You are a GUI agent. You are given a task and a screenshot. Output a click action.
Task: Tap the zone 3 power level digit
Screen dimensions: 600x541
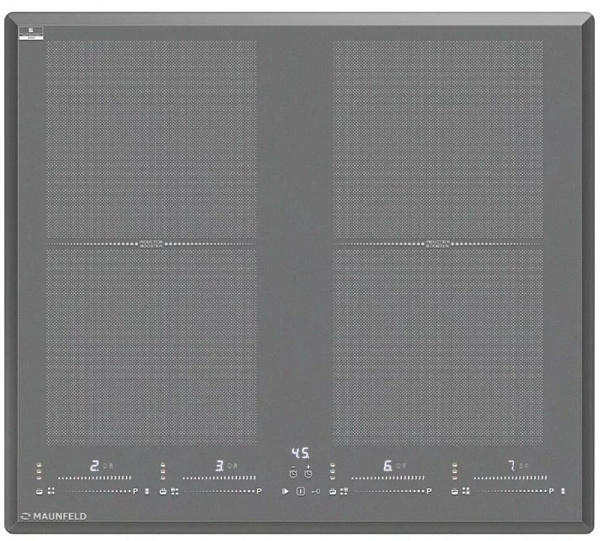pyautogui.click(x=218, y=465)
